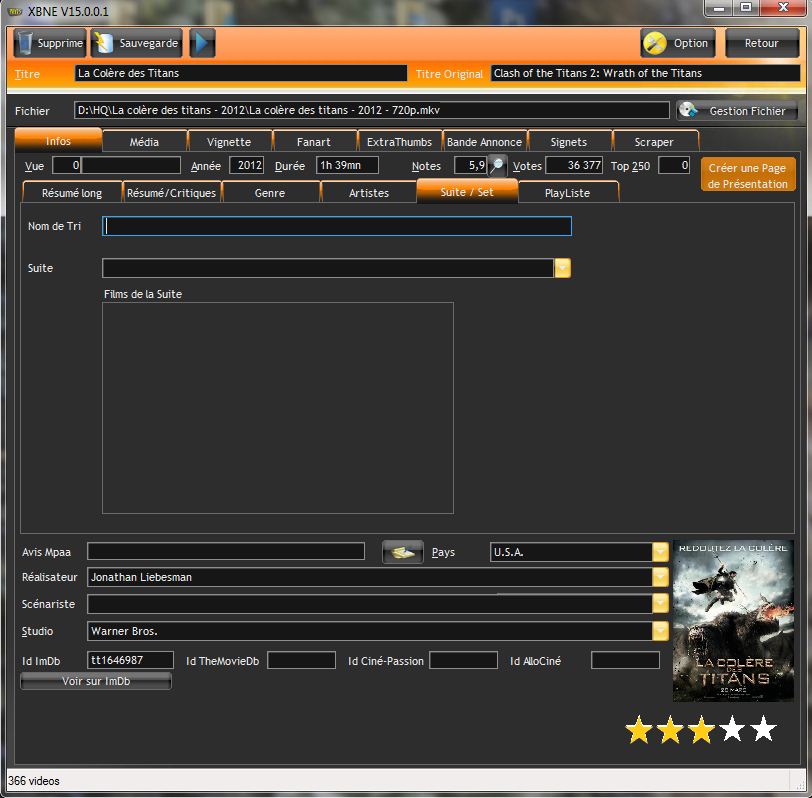Open Gestion Fichier disc icon button

tap(737, 111)
